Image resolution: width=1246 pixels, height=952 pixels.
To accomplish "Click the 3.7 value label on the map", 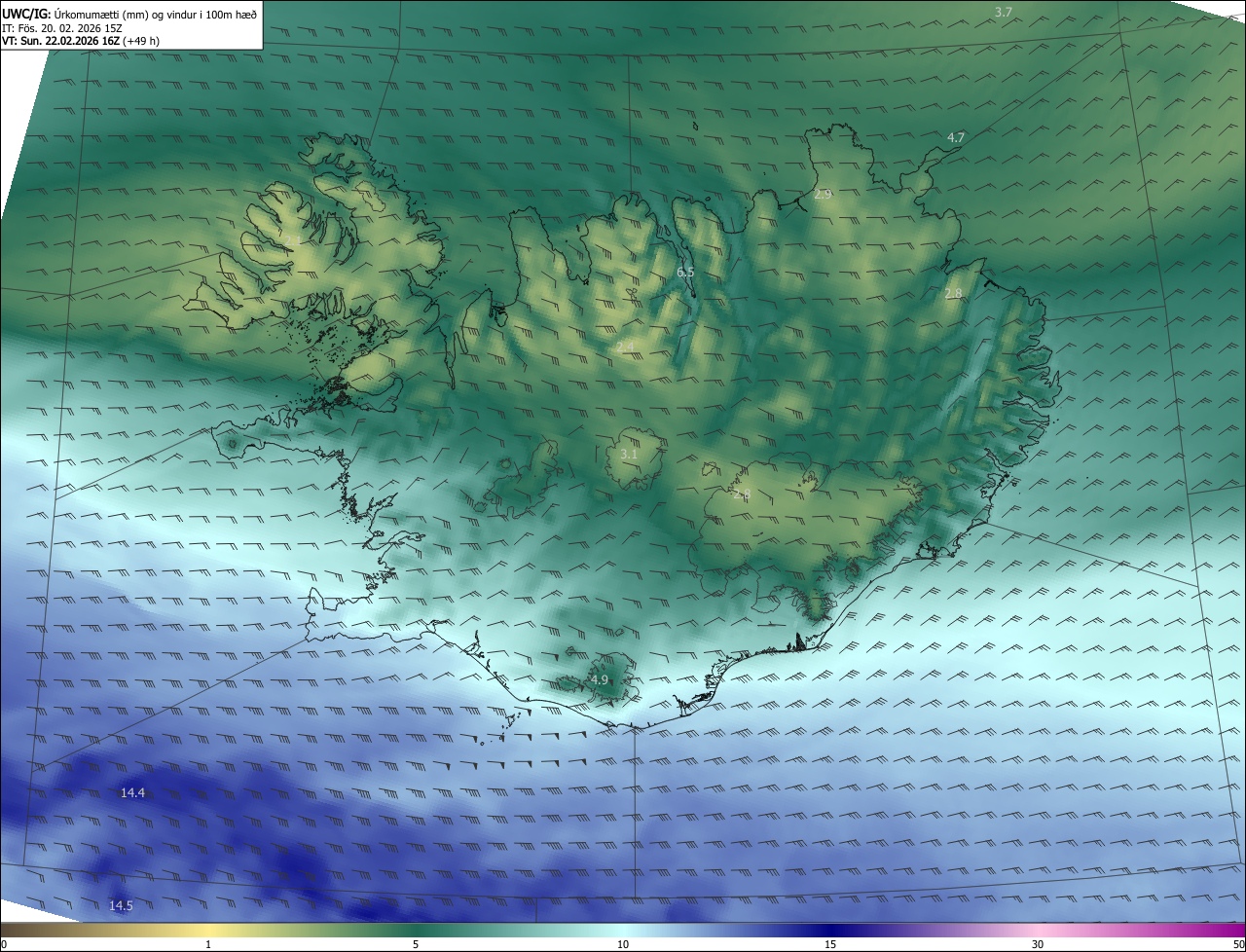I will click(x=1004, y=12).
